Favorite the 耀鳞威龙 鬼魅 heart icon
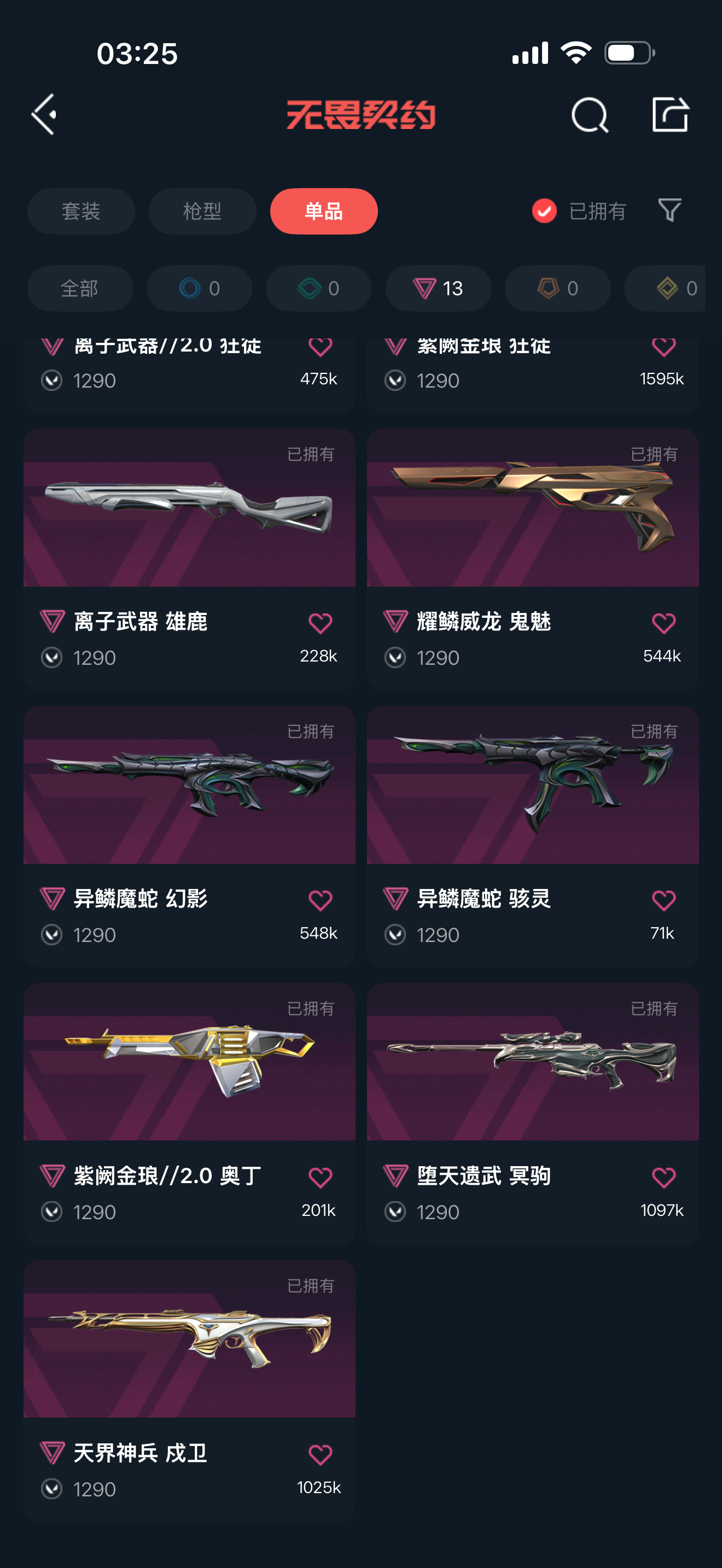Image resolution: width=722 pixels, height=1568 pixels. pos(663,623)
